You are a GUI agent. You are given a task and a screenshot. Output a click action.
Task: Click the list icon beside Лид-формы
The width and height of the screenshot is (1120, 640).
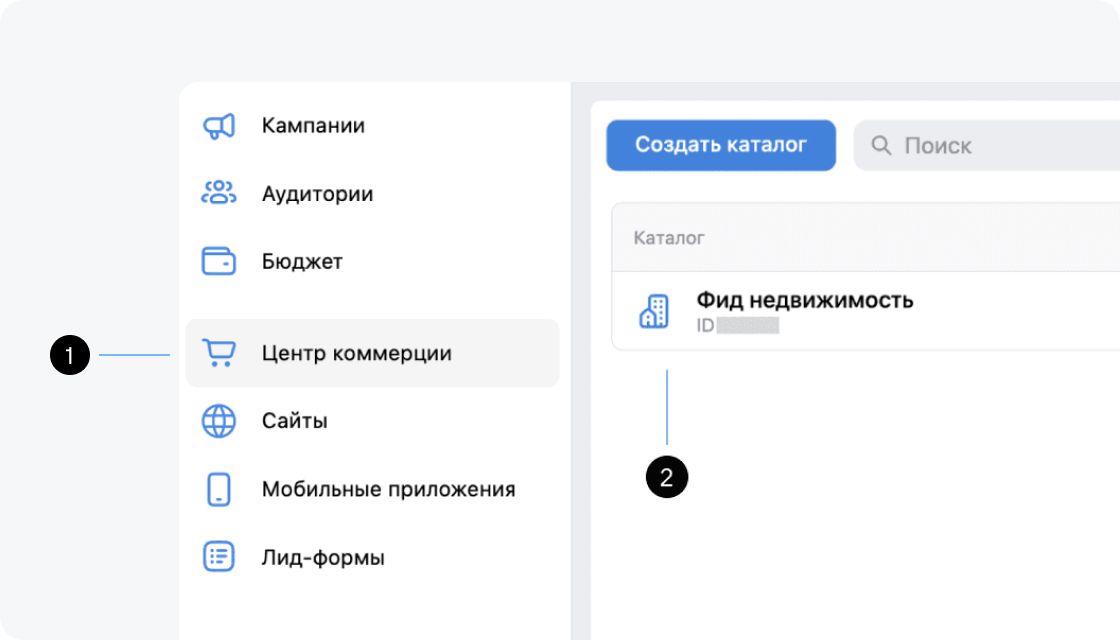[219, 556]
